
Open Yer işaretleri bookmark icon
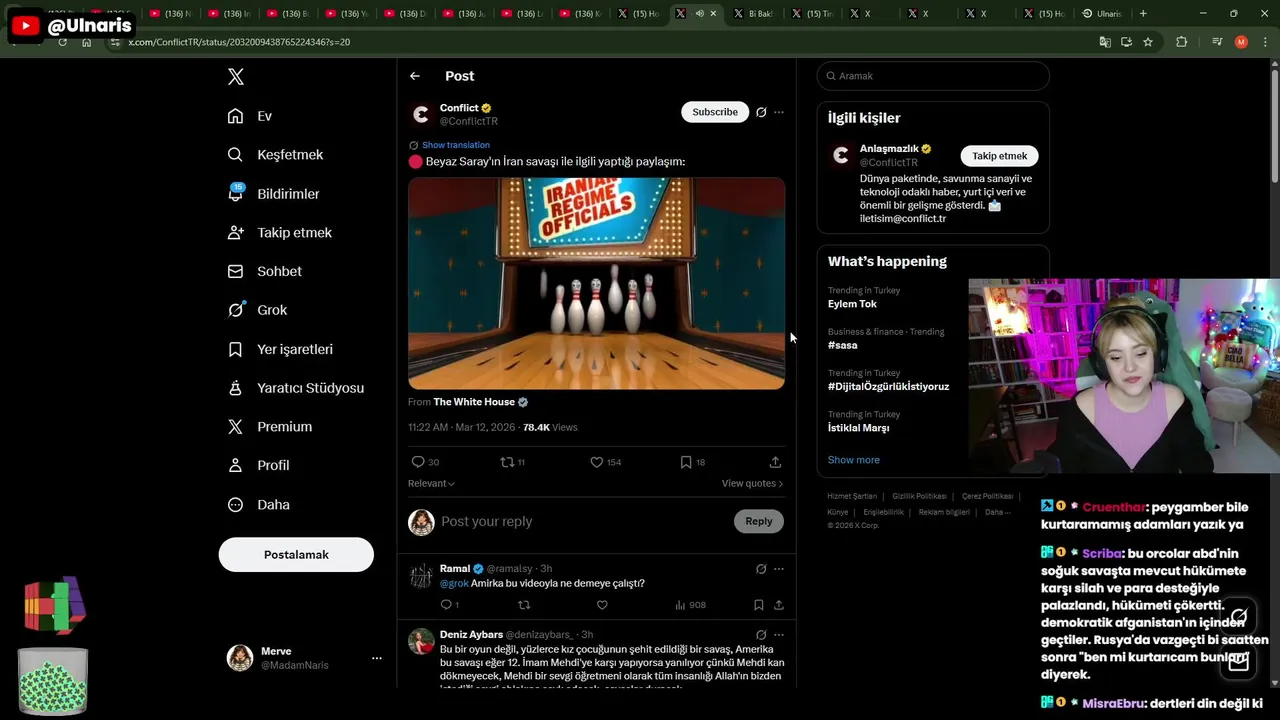click(235, 349)
